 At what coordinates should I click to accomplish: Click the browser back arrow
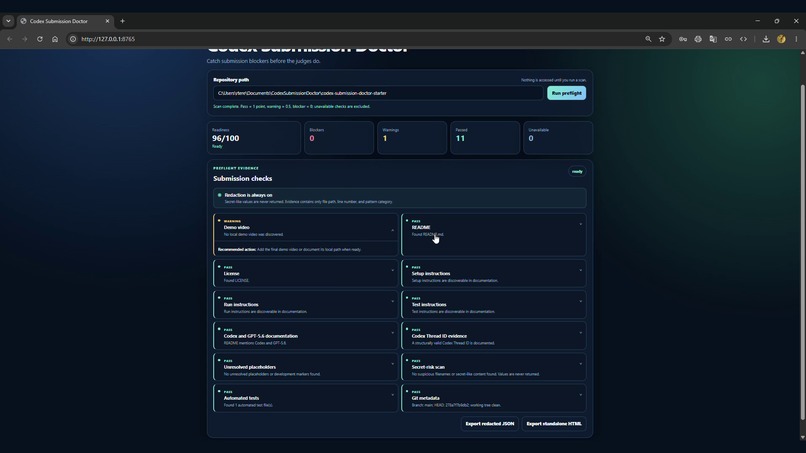(x=9, y=39)
